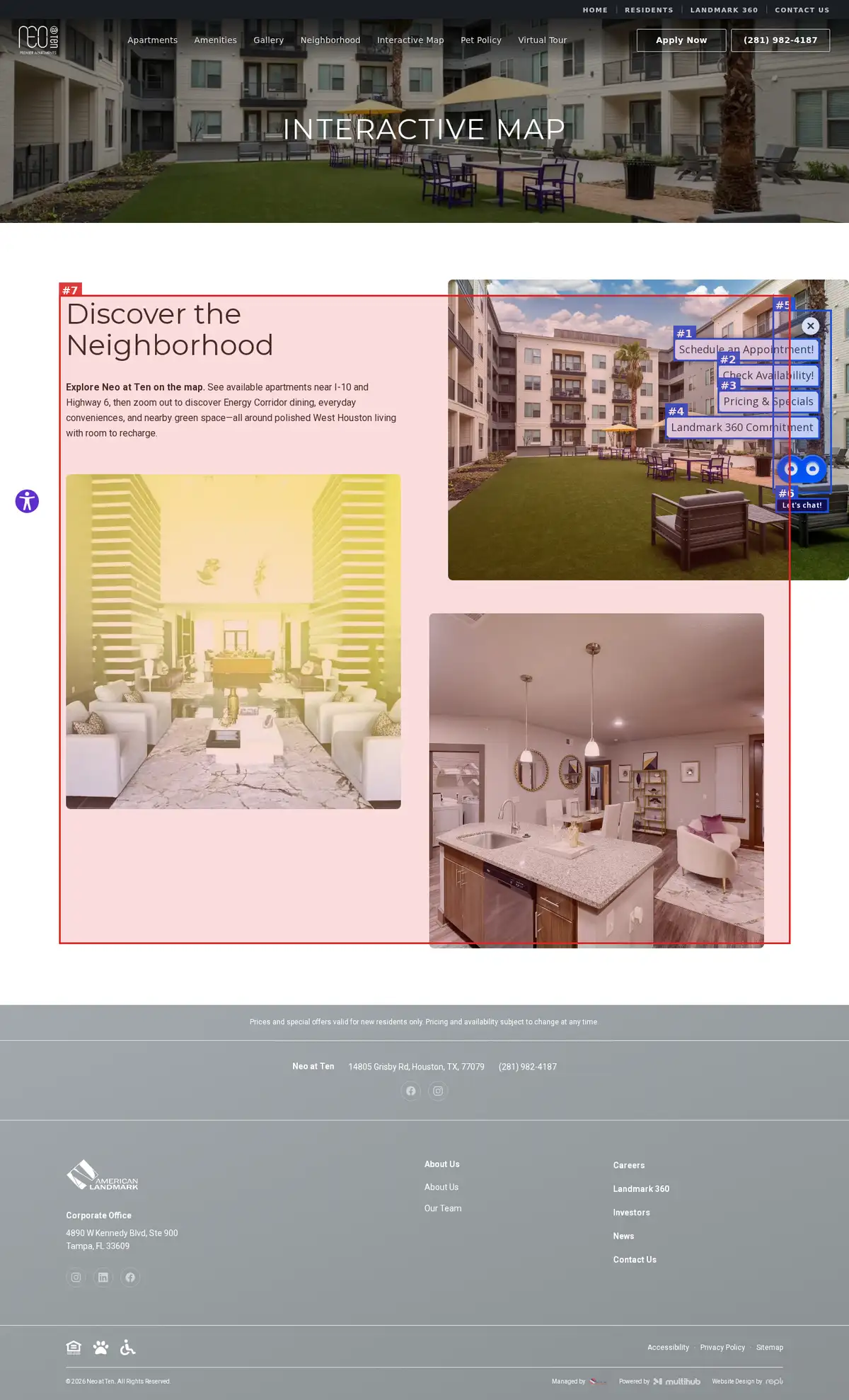Click Pricing & Specials in chat popup

[768, 401]
